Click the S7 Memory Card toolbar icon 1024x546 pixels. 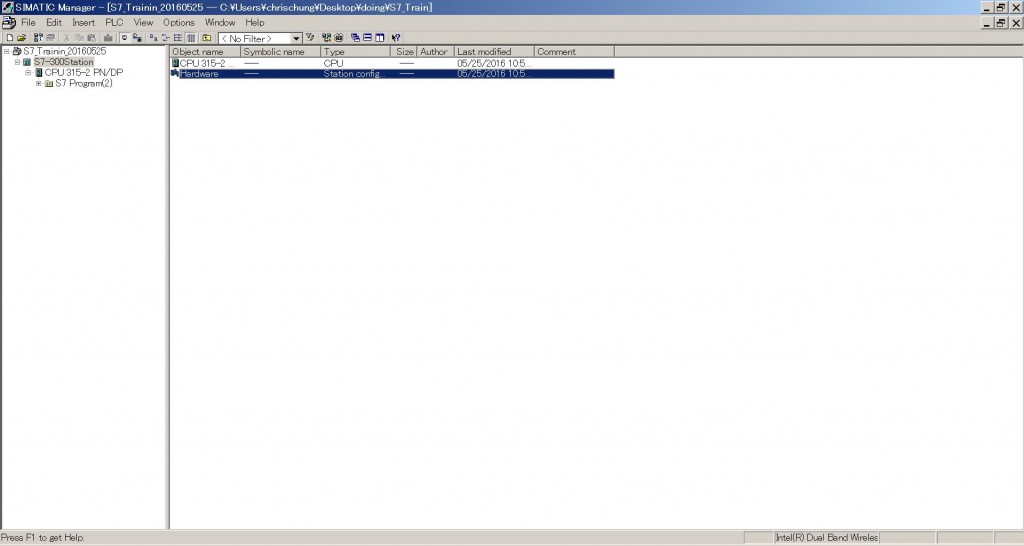(x=50, y=38)
